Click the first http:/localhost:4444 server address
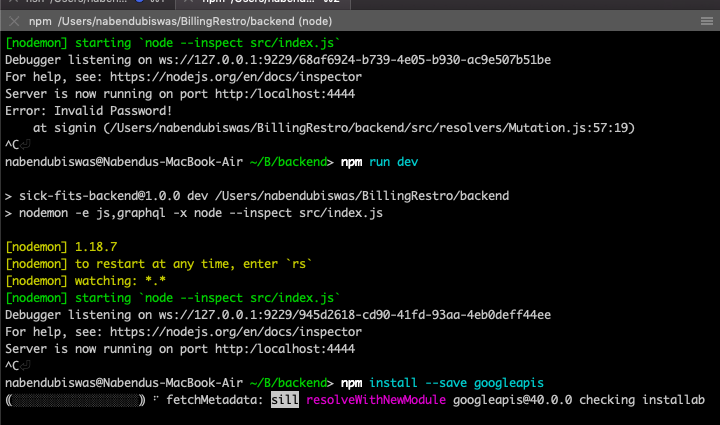Screen dimensions: 720x425 (x=285, y=94)
